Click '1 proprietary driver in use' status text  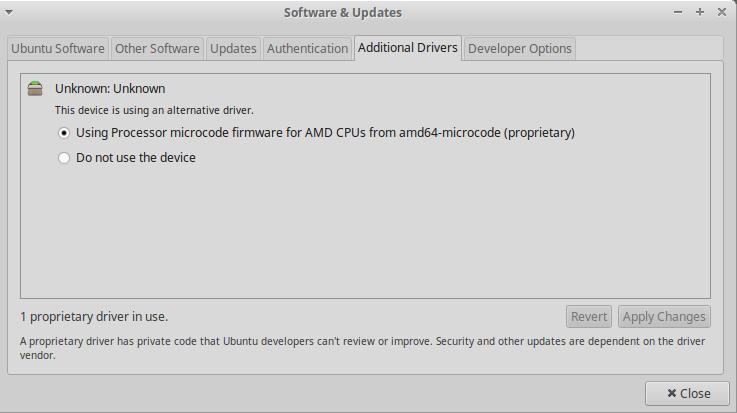[94, 316]
